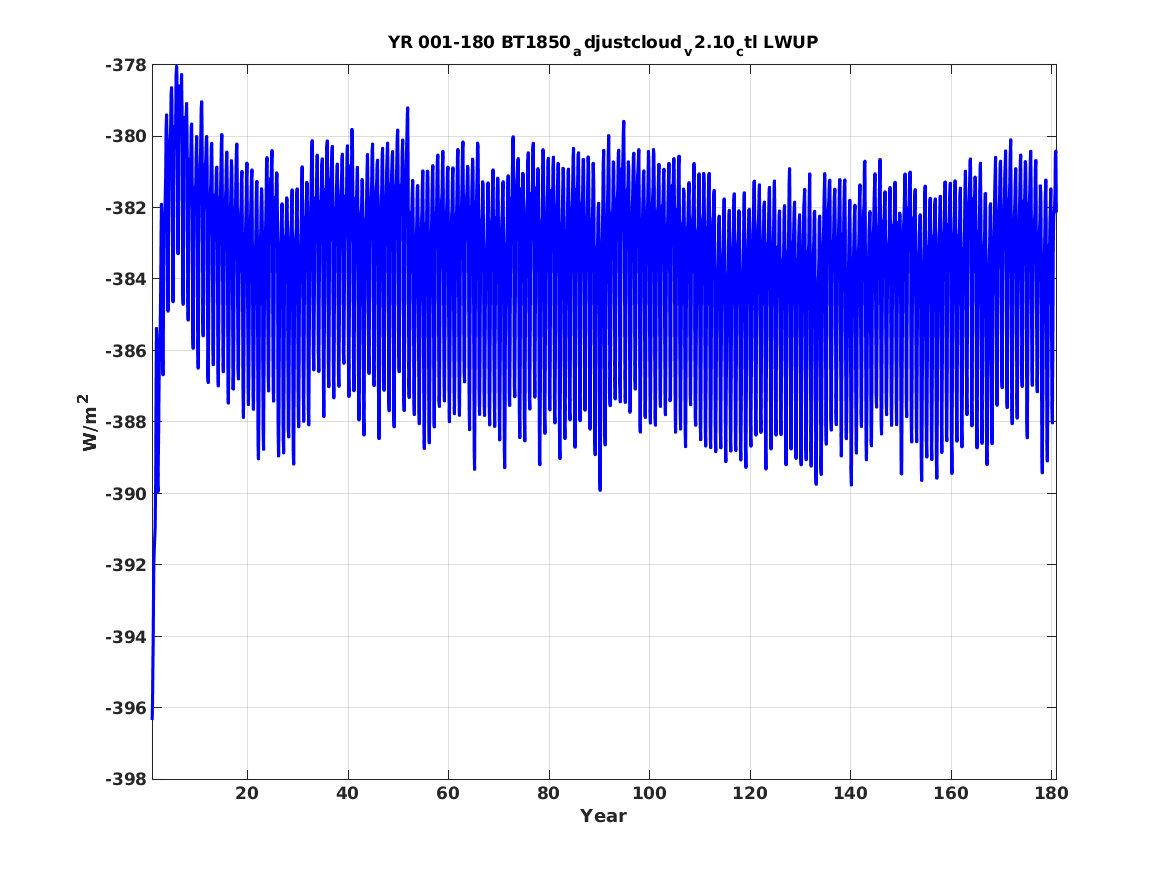Click y-axis tick label "-394"
The width and height of the screenshot is (1167, 875).
tap(125, 637)
